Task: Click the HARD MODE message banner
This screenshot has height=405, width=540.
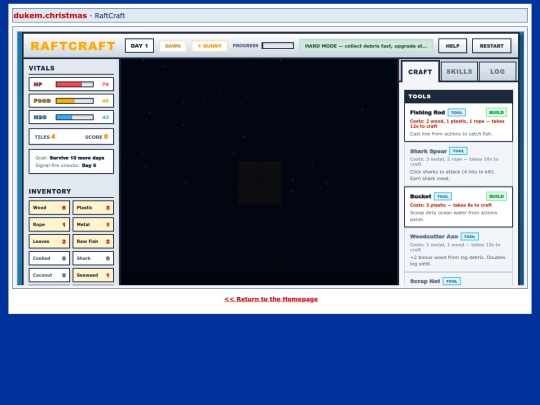Action: pos(366,46)
